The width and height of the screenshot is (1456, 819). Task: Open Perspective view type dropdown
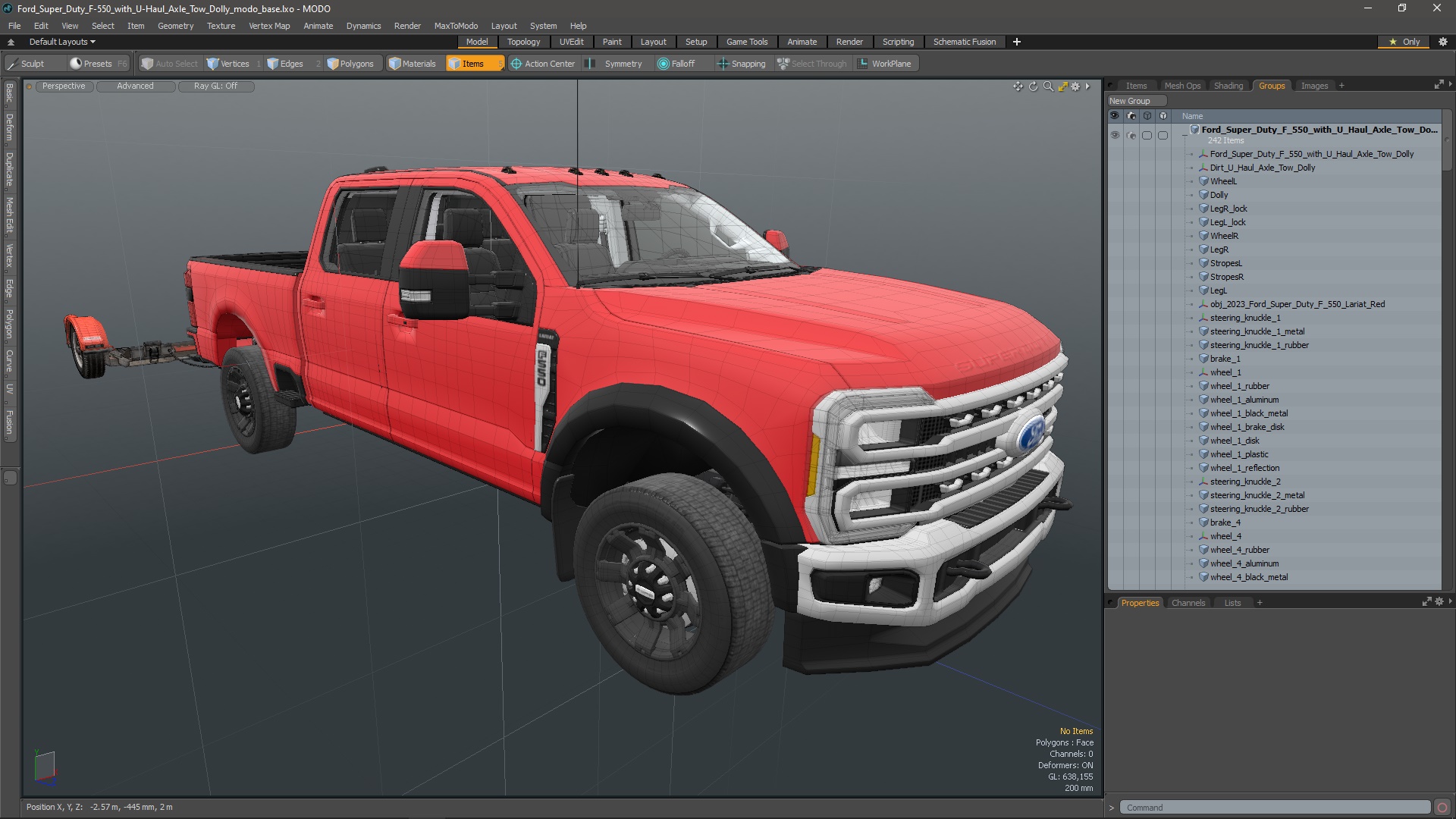(64, 86)
